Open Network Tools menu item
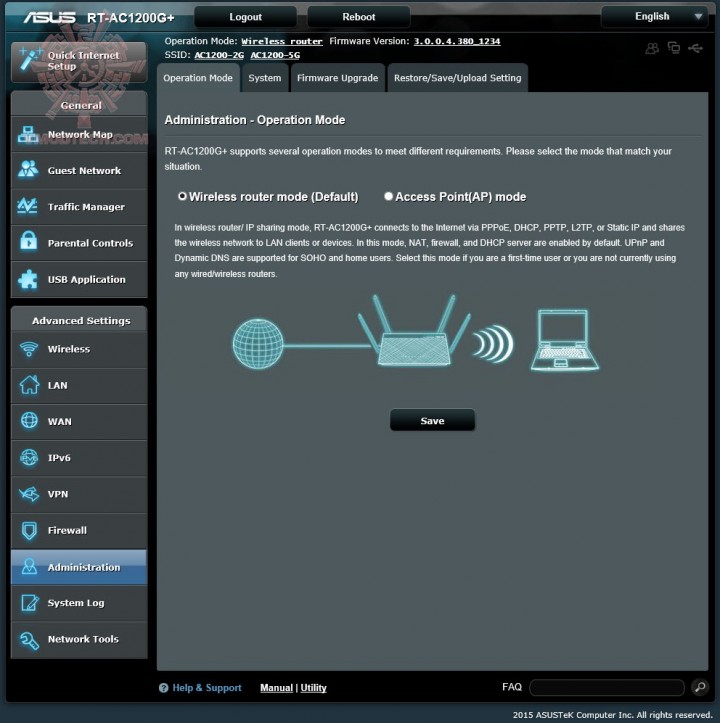 pos(79,640)
